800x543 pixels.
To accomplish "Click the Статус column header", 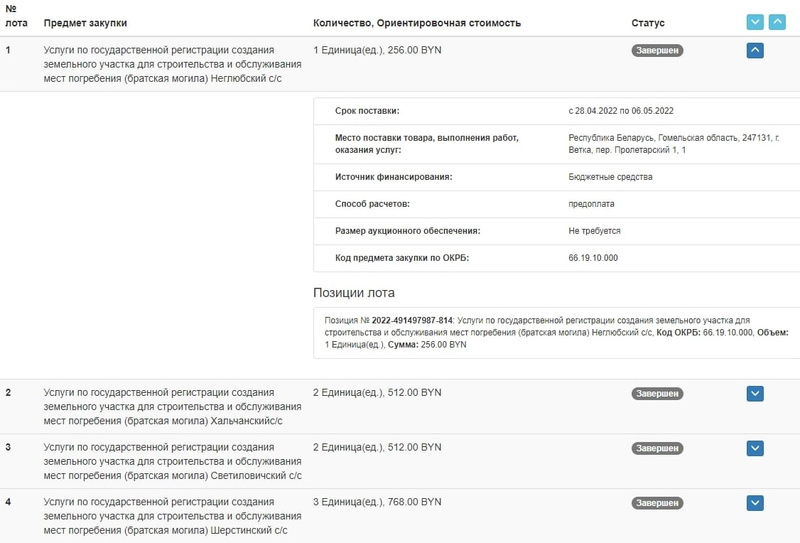I will click(x=648, y=22).
